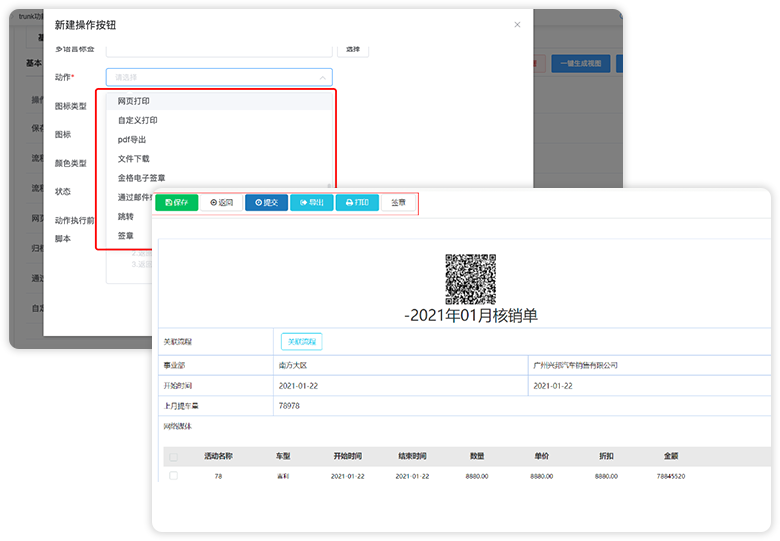Screen dimensions: 780x541
Task: Open the 动作 dropdown field
Action: (219, 77)
